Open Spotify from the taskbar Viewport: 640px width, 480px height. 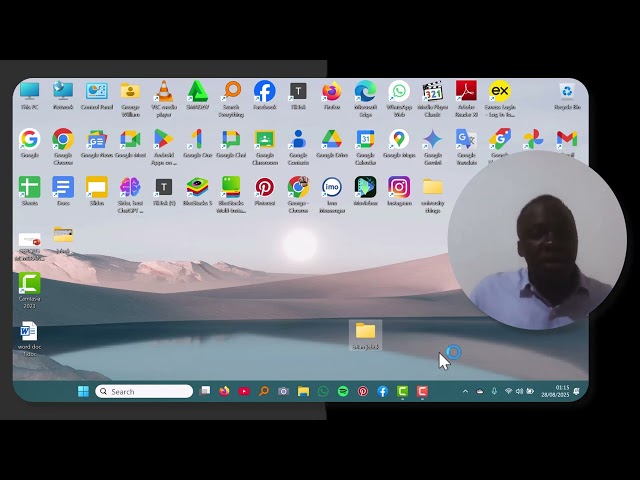click(343, 391)
